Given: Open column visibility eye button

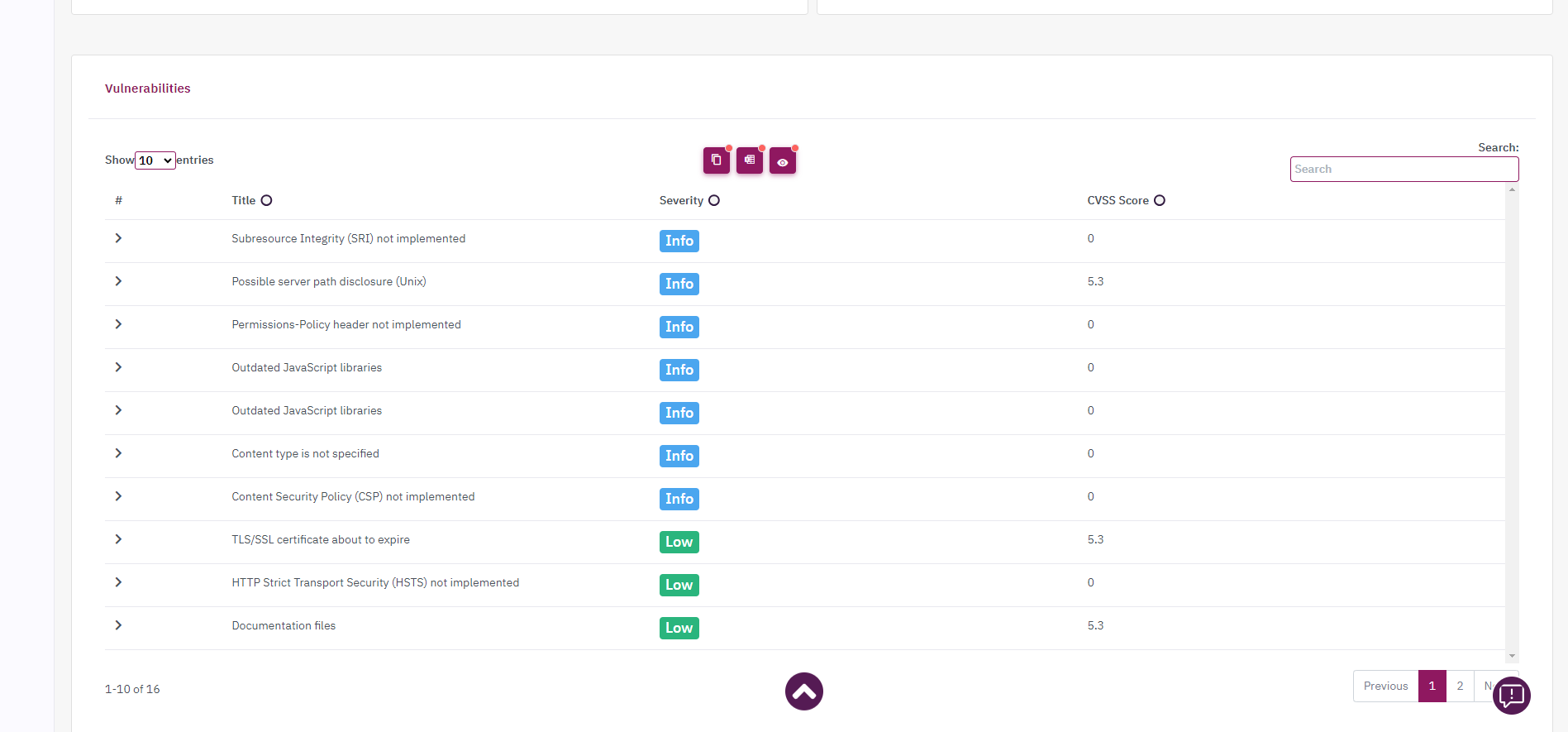Looking at the screenshot, I should [x=782, y=161].
